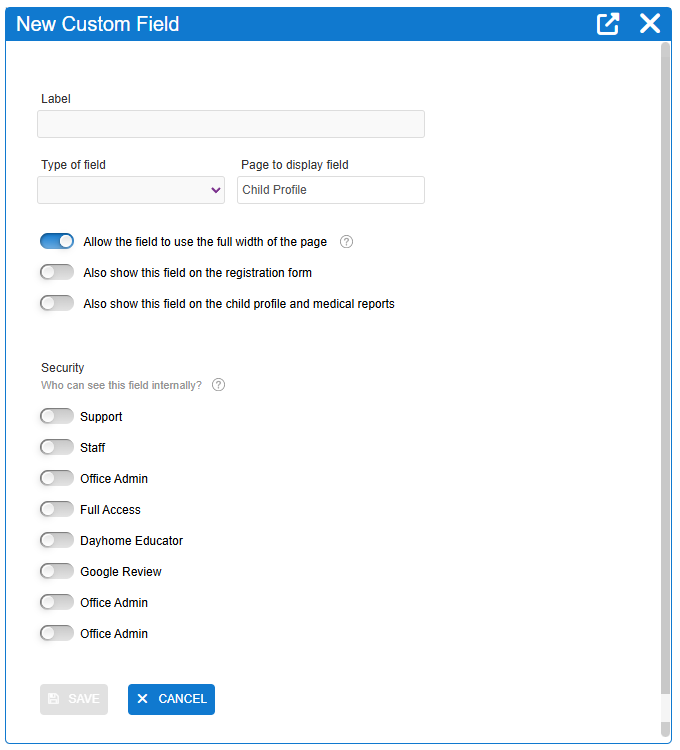The image size is (680, 750).
Task: Click help icon next to Security question
Action: [219, 385]
